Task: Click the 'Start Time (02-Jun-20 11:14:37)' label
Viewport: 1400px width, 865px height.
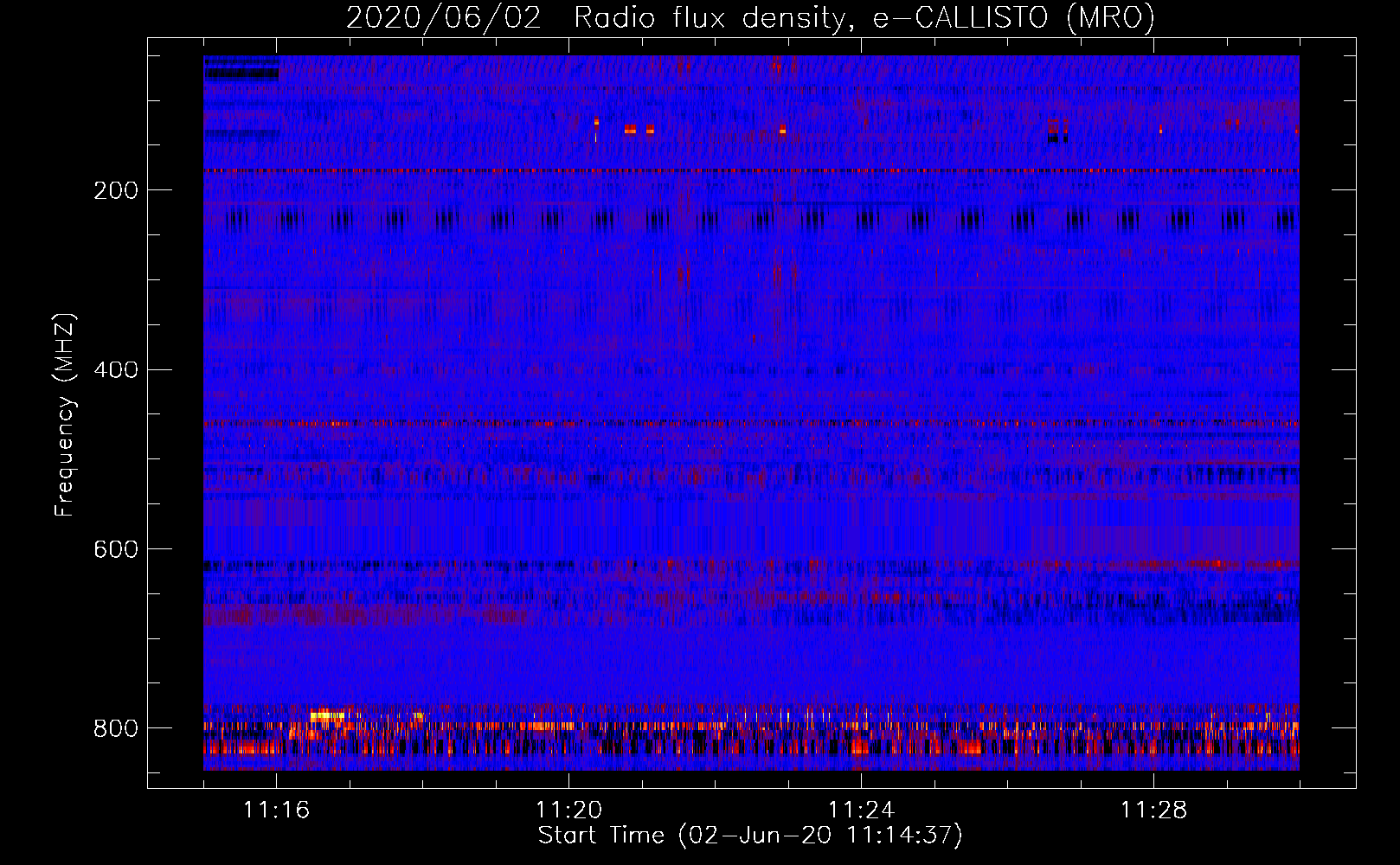Action: pyautogui.click(x=750, y=836)
